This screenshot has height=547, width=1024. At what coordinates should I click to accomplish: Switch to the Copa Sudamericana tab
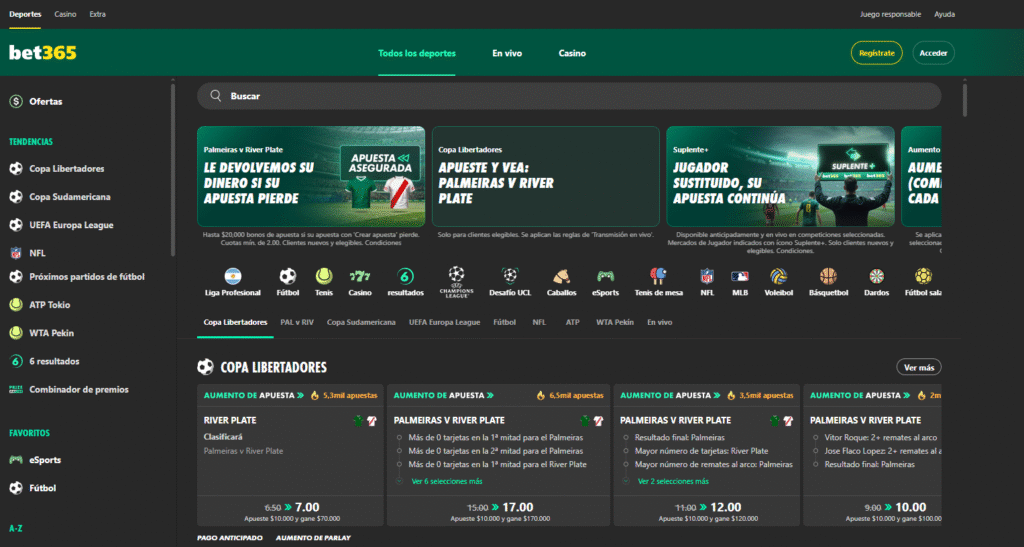point(361,322)
